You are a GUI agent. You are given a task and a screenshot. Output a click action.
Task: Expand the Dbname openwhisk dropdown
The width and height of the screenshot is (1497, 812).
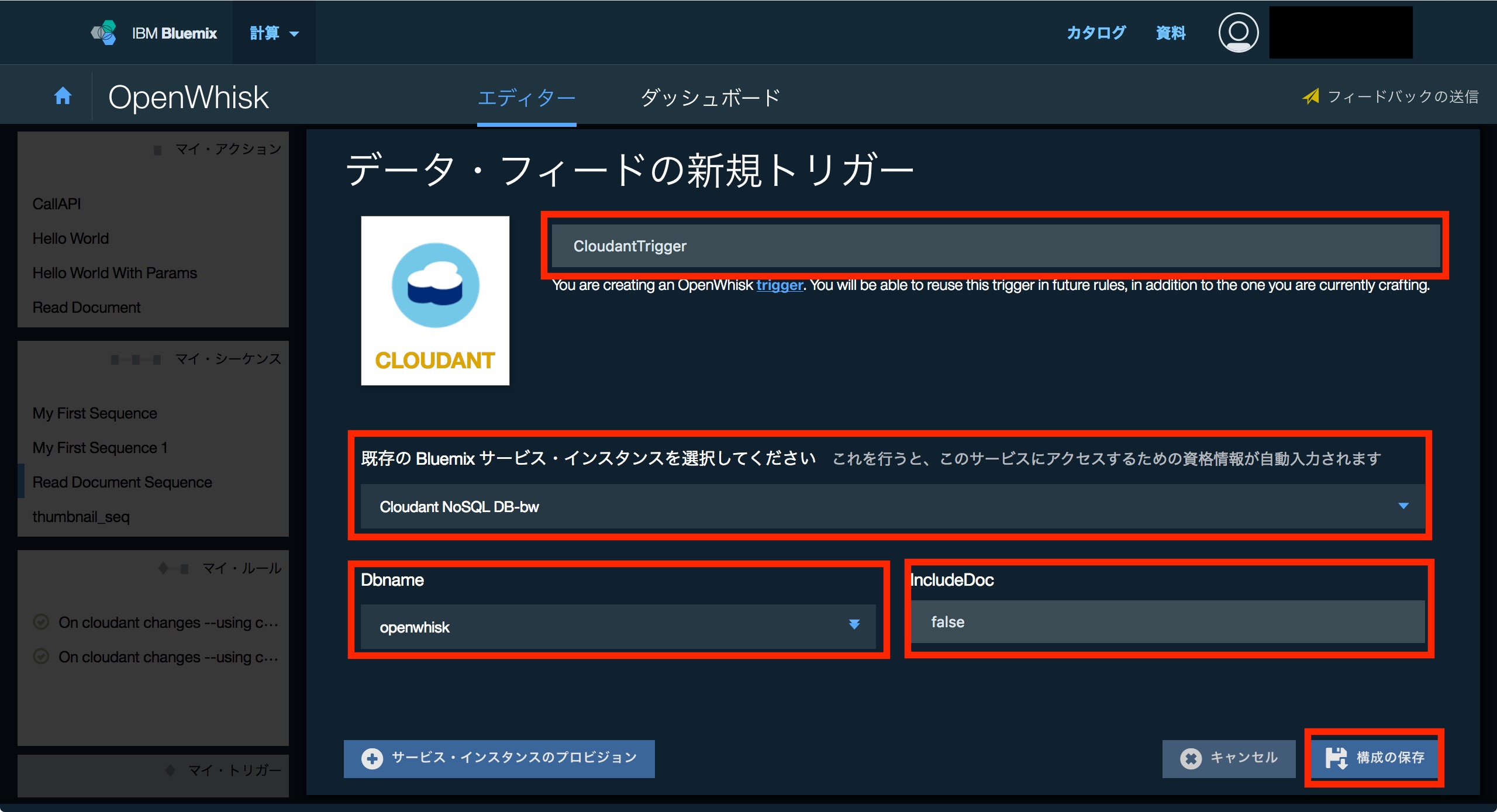click(618, 627)
